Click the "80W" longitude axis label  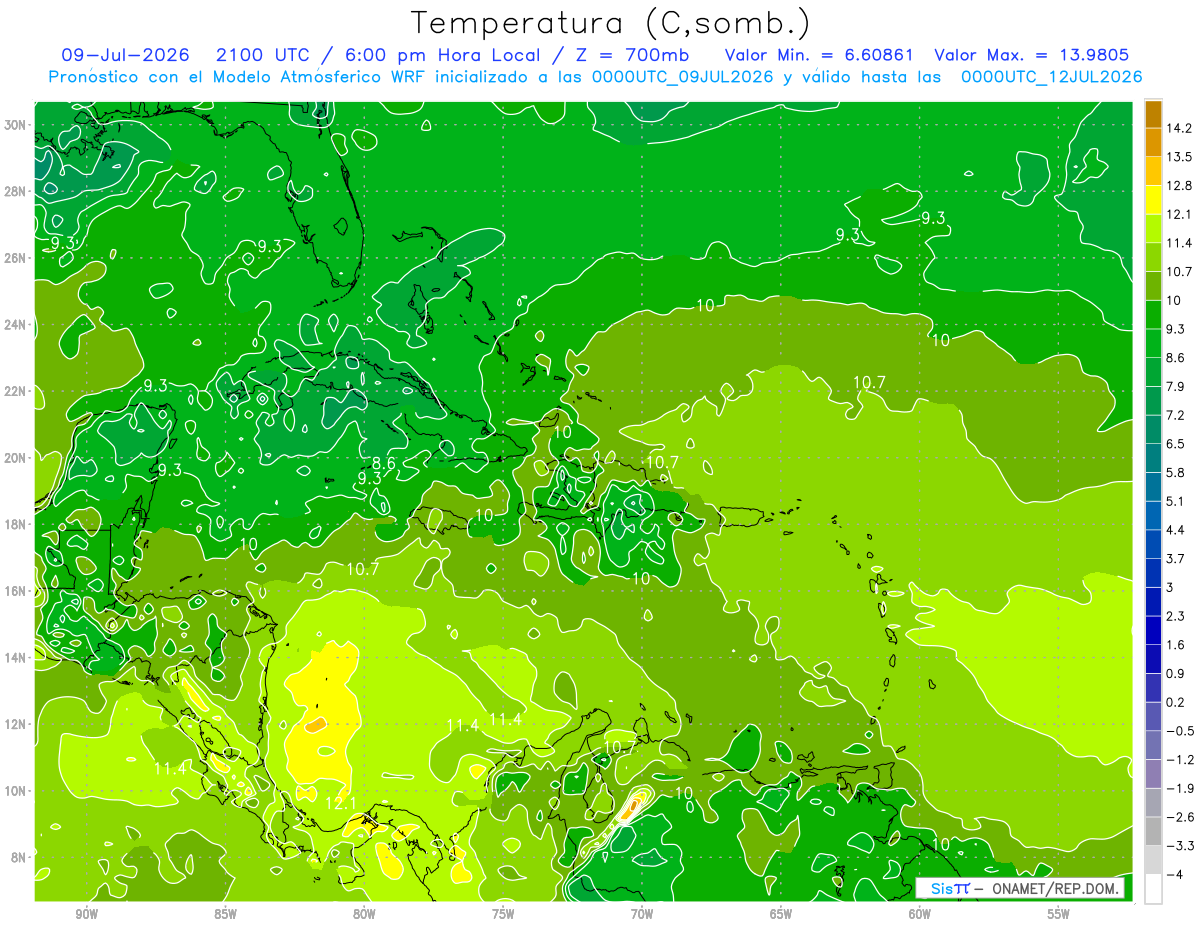(364, 915)
